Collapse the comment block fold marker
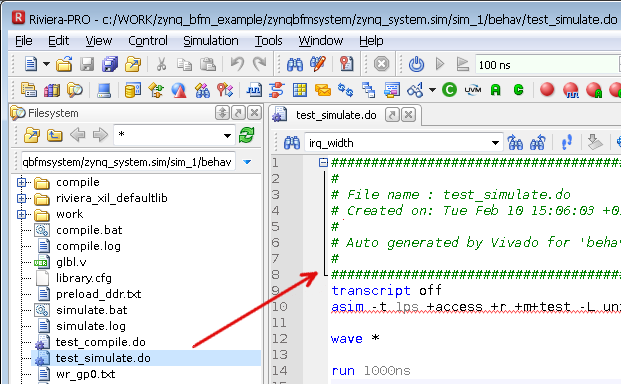The height and width of the screenshot is (384, 621). 324,162
